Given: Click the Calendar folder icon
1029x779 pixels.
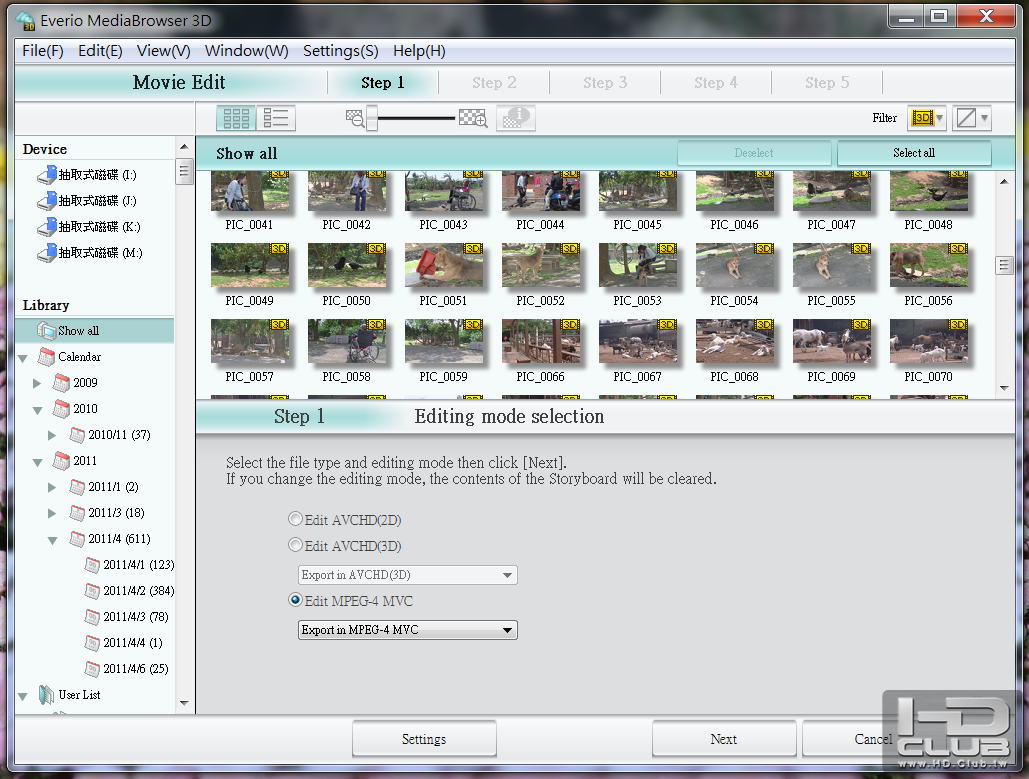Looking at the screenshot, I should click(47, 356).
